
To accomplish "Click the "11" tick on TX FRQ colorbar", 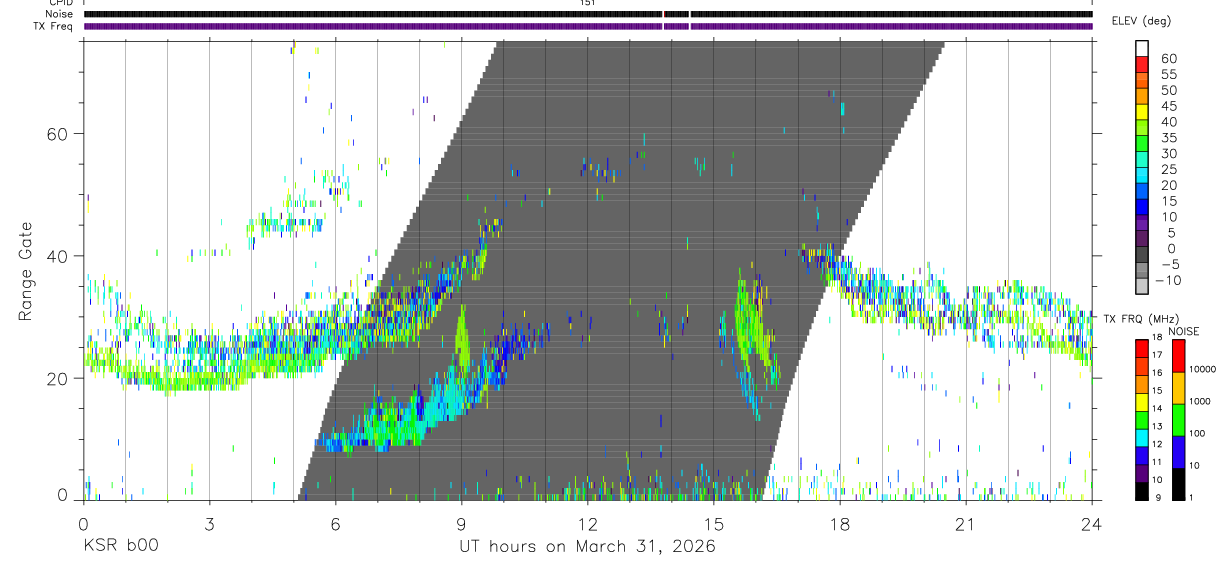I will point(1157,462).
